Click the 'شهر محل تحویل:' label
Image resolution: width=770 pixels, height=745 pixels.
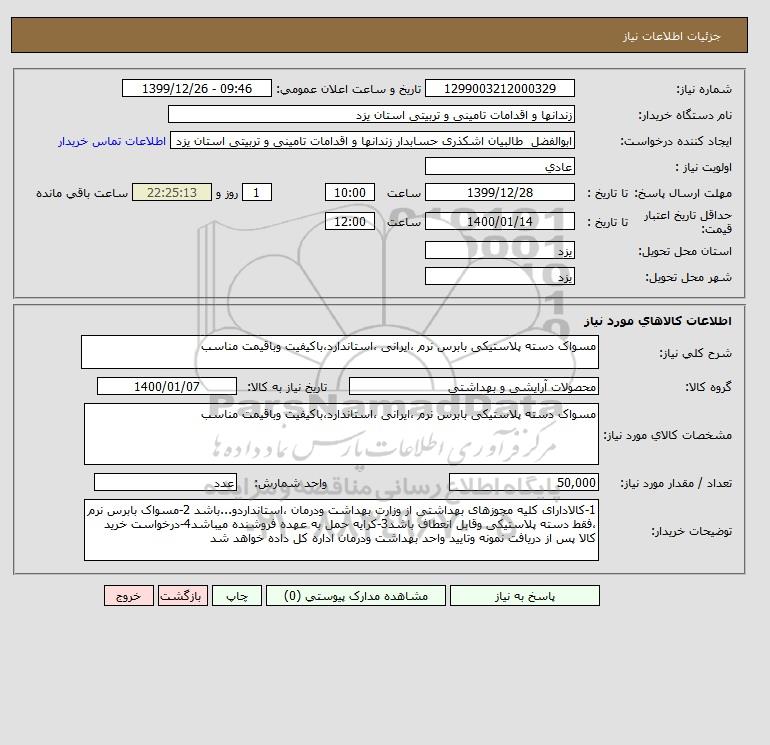tap(688, 277)
